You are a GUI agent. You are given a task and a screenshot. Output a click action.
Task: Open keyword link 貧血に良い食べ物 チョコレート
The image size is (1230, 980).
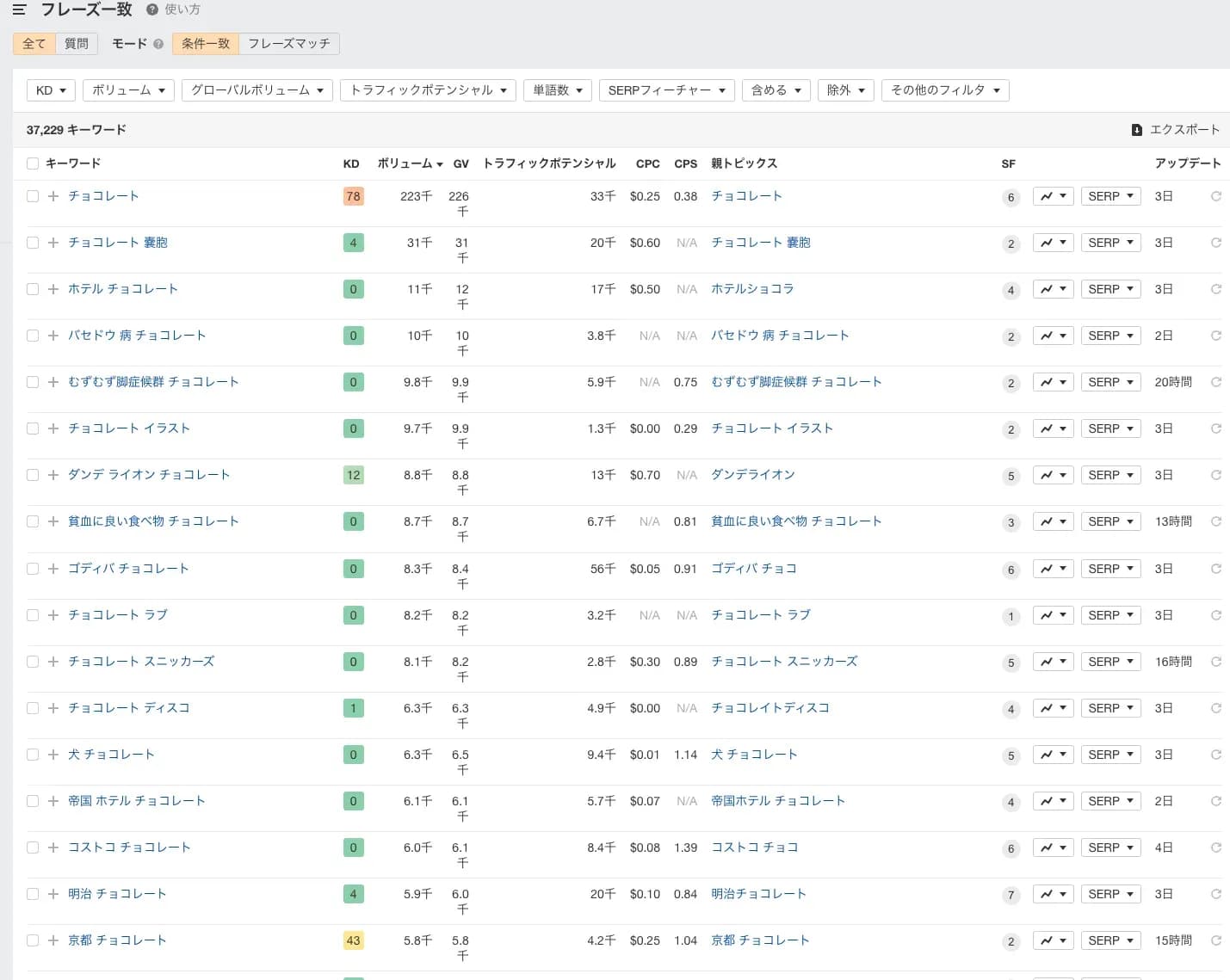[x=153, y=521]
